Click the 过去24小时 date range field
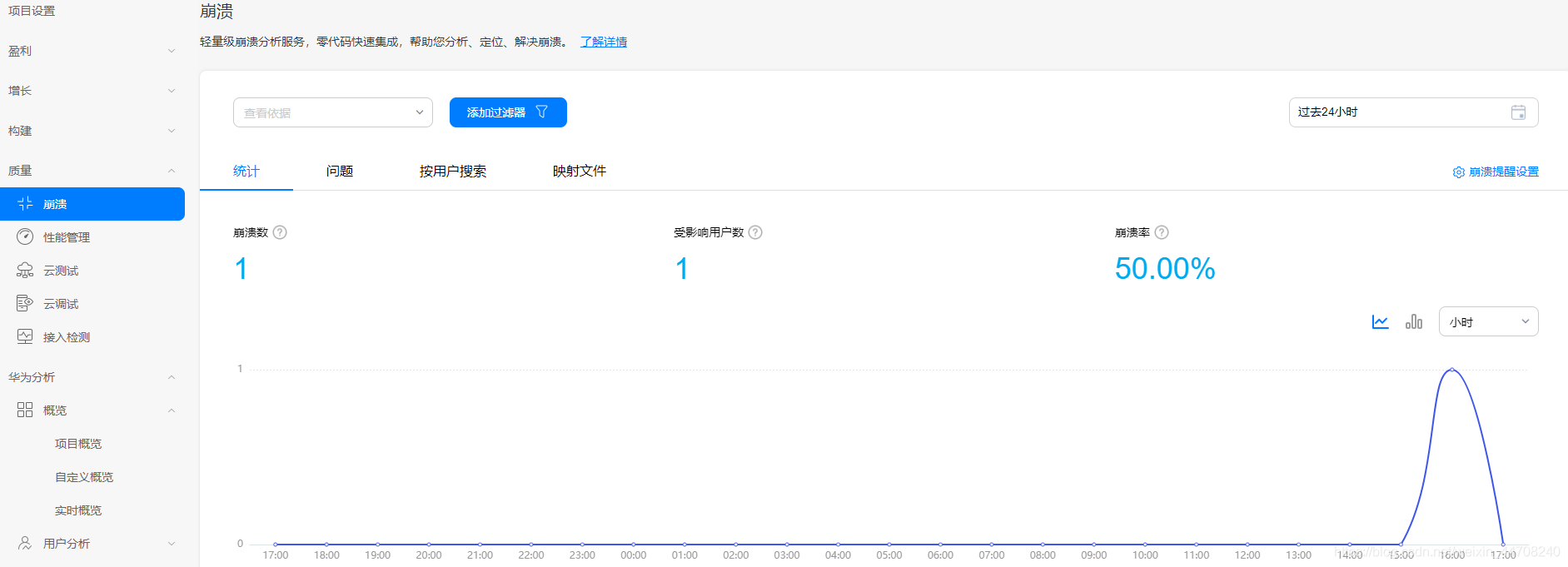The width and height of the screenshot is (1568, 567). [x=1413, y=112]
